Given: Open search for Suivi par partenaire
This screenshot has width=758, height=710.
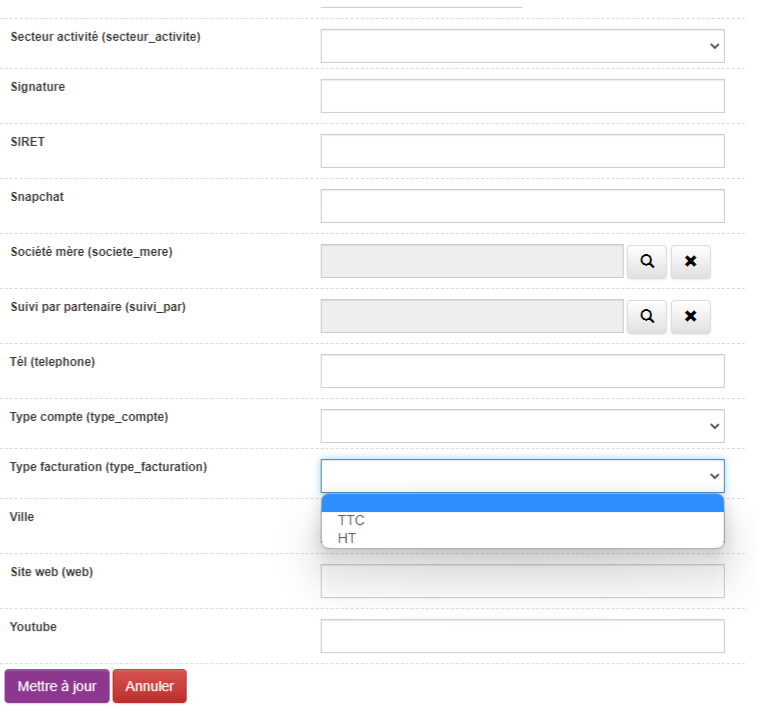Looking at the screenshot, I should point(647,316).
